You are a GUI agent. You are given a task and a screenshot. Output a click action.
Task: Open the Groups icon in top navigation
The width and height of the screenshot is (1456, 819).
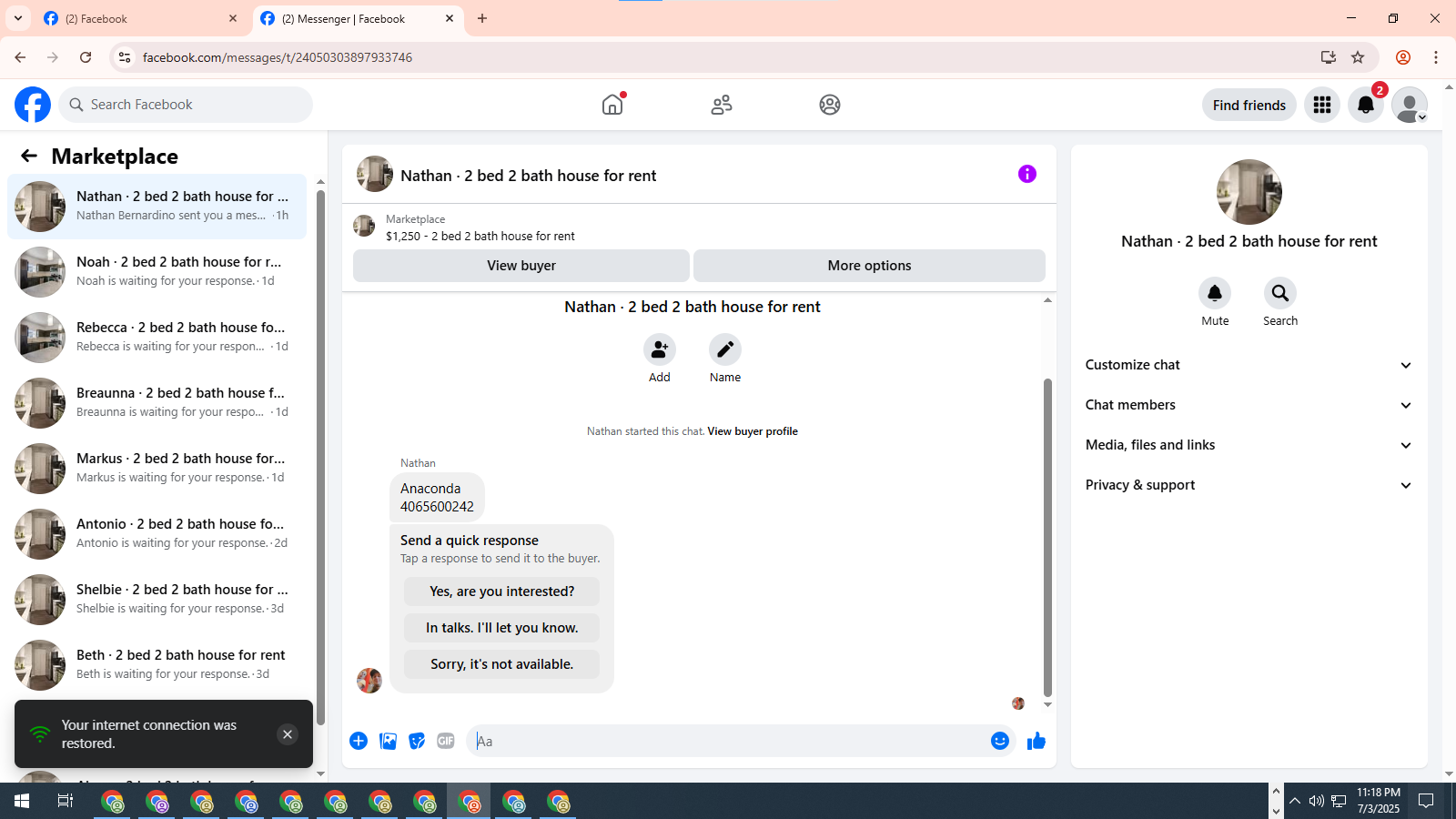coord(830,105)
